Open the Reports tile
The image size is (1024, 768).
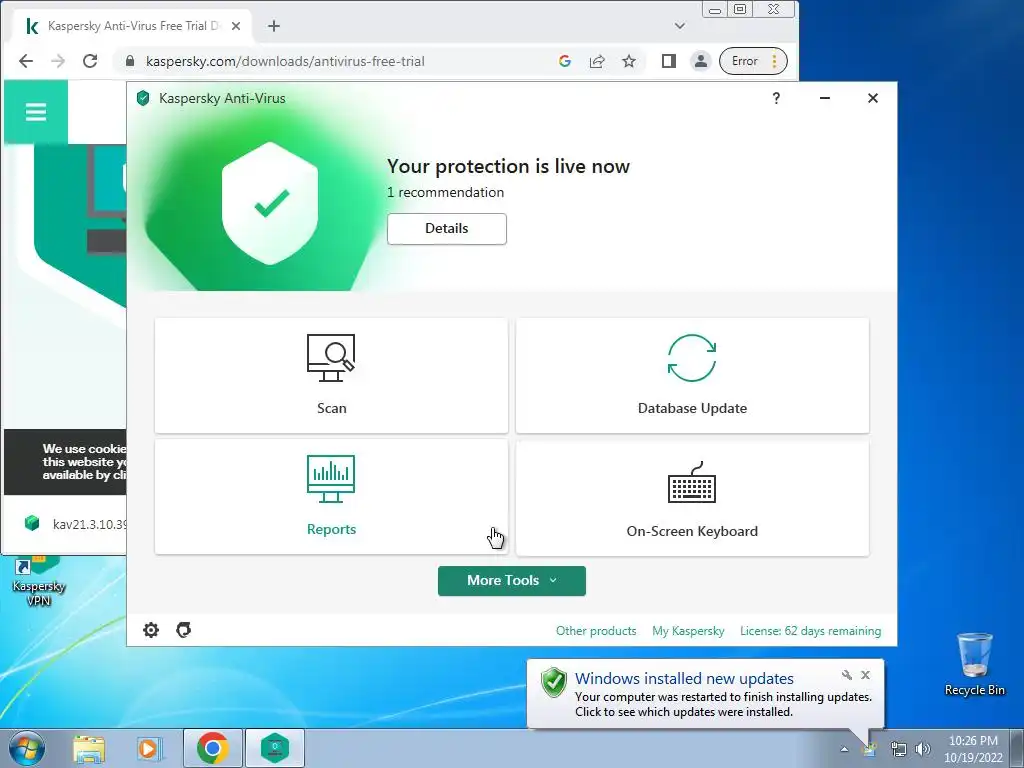pos(331,497)
